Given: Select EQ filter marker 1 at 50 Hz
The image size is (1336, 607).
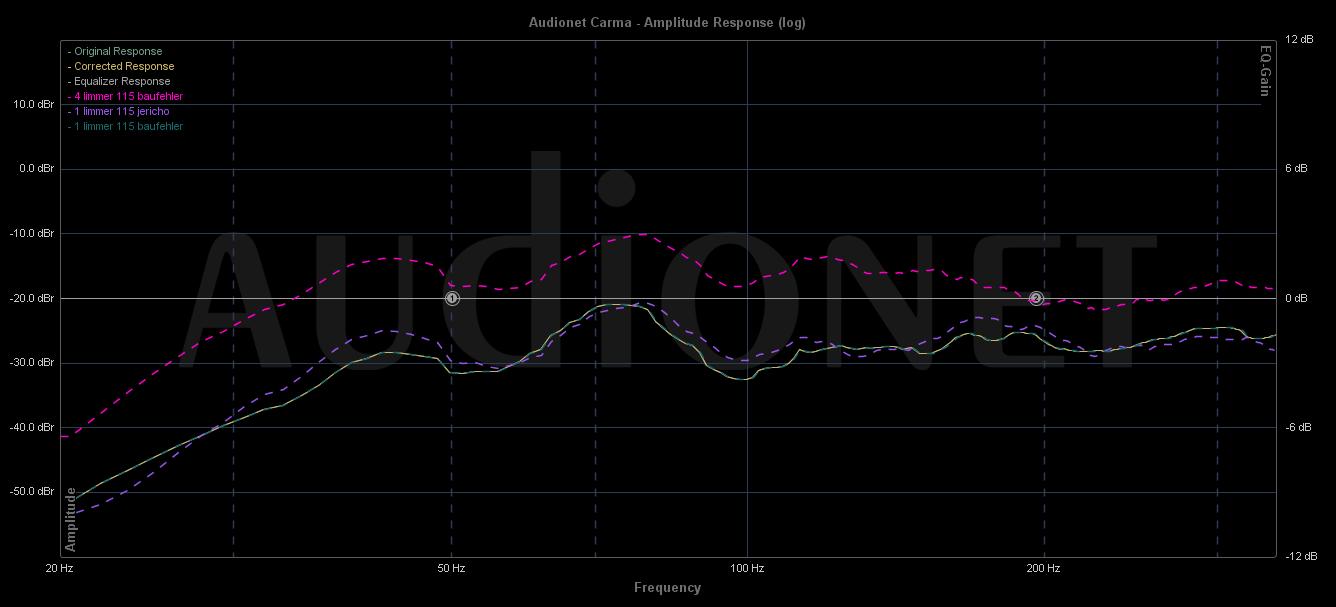Looking at the screenshot, I should tap(452, 298).
